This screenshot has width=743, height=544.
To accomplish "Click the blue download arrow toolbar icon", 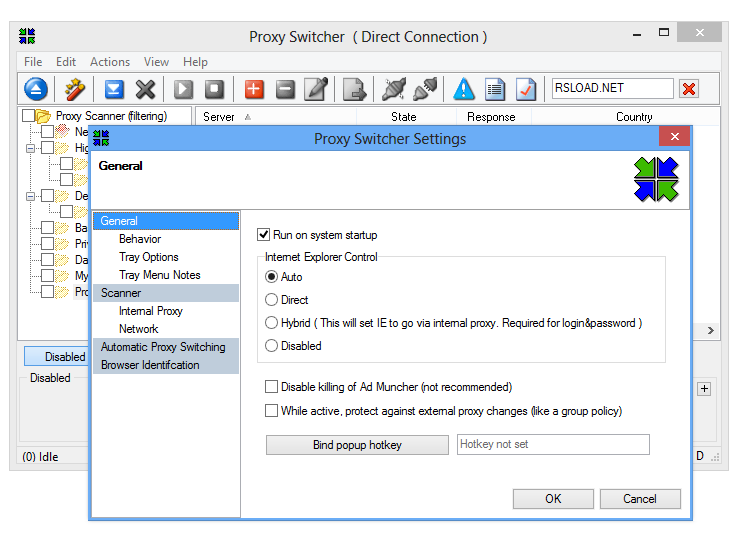I will click(114, 89).
